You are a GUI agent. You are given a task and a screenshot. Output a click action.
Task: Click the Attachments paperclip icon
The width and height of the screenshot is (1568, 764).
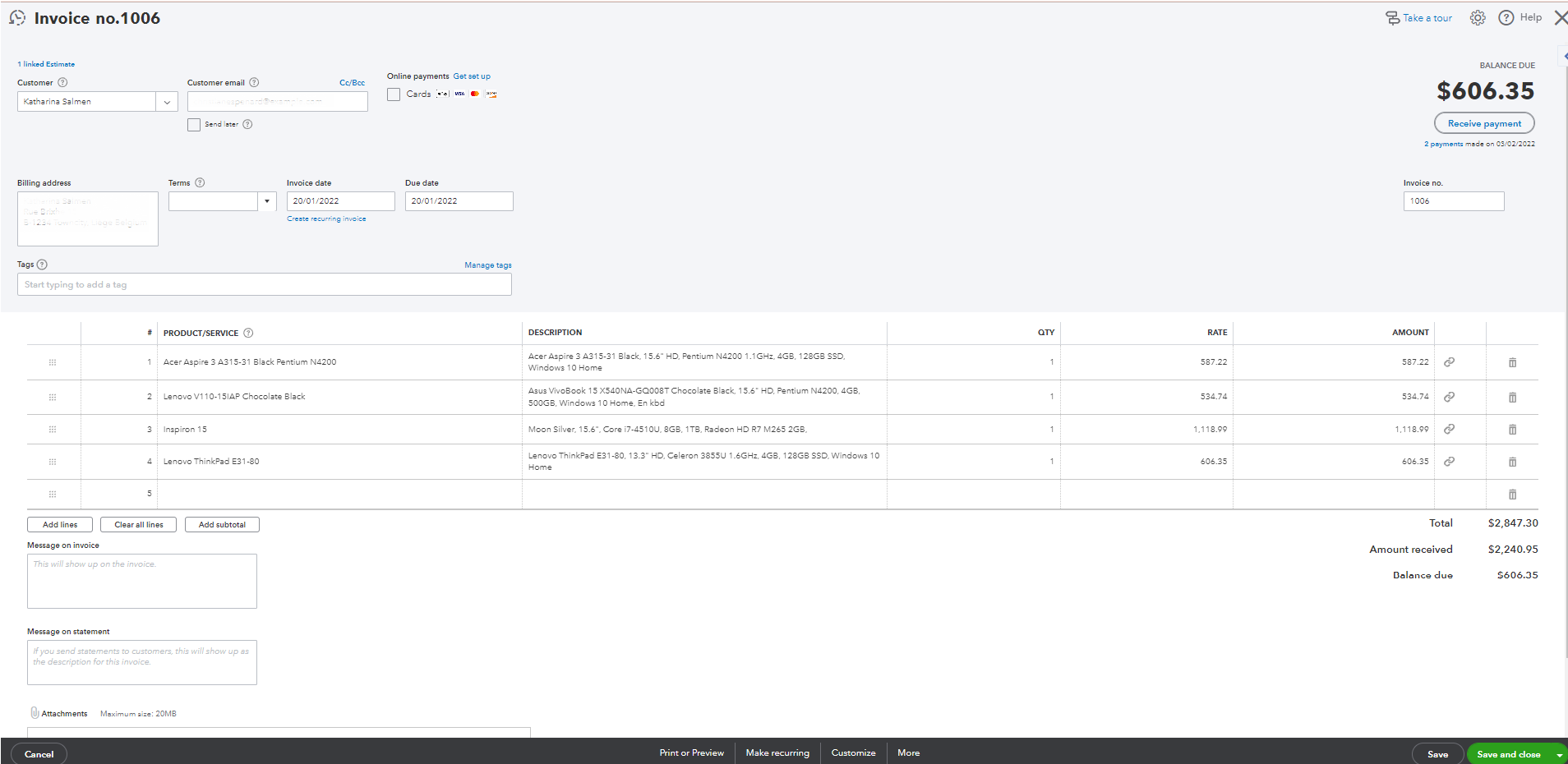coord(35,713)
